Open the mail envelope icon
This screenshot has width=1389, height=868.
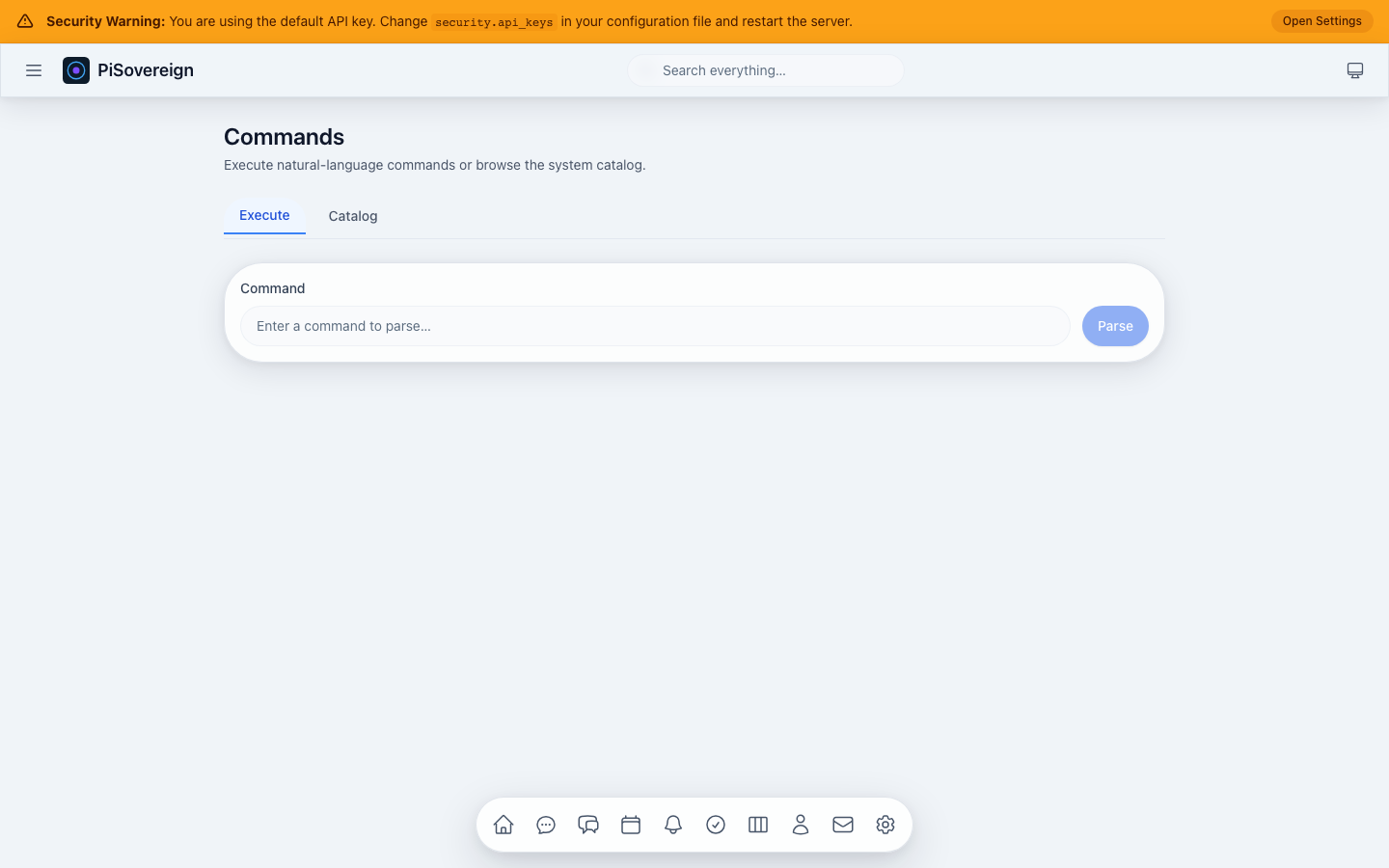pyautogui.click(x=843, y=825)
